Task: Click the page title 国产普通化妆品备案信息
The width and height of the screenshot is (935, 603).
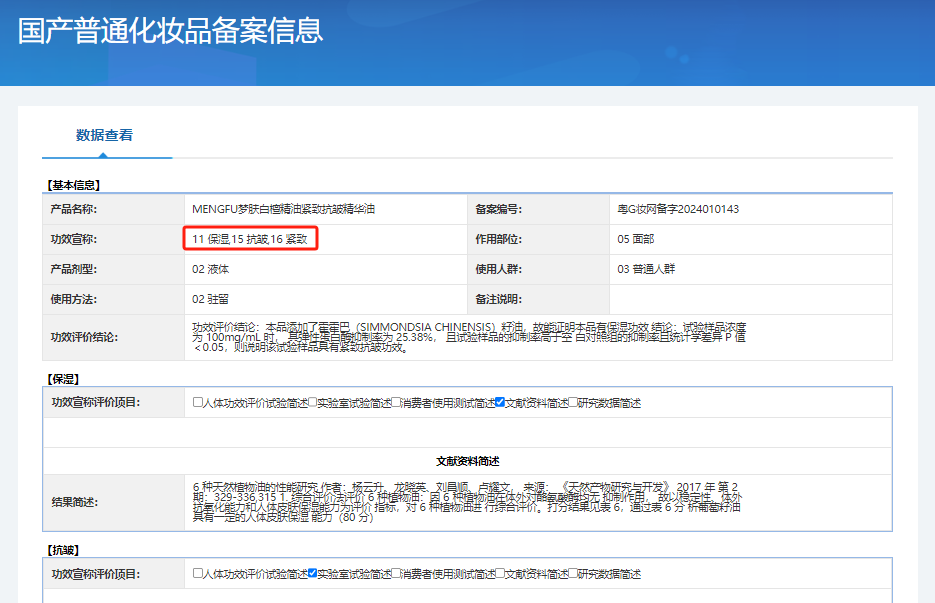Action: [170, 30]
